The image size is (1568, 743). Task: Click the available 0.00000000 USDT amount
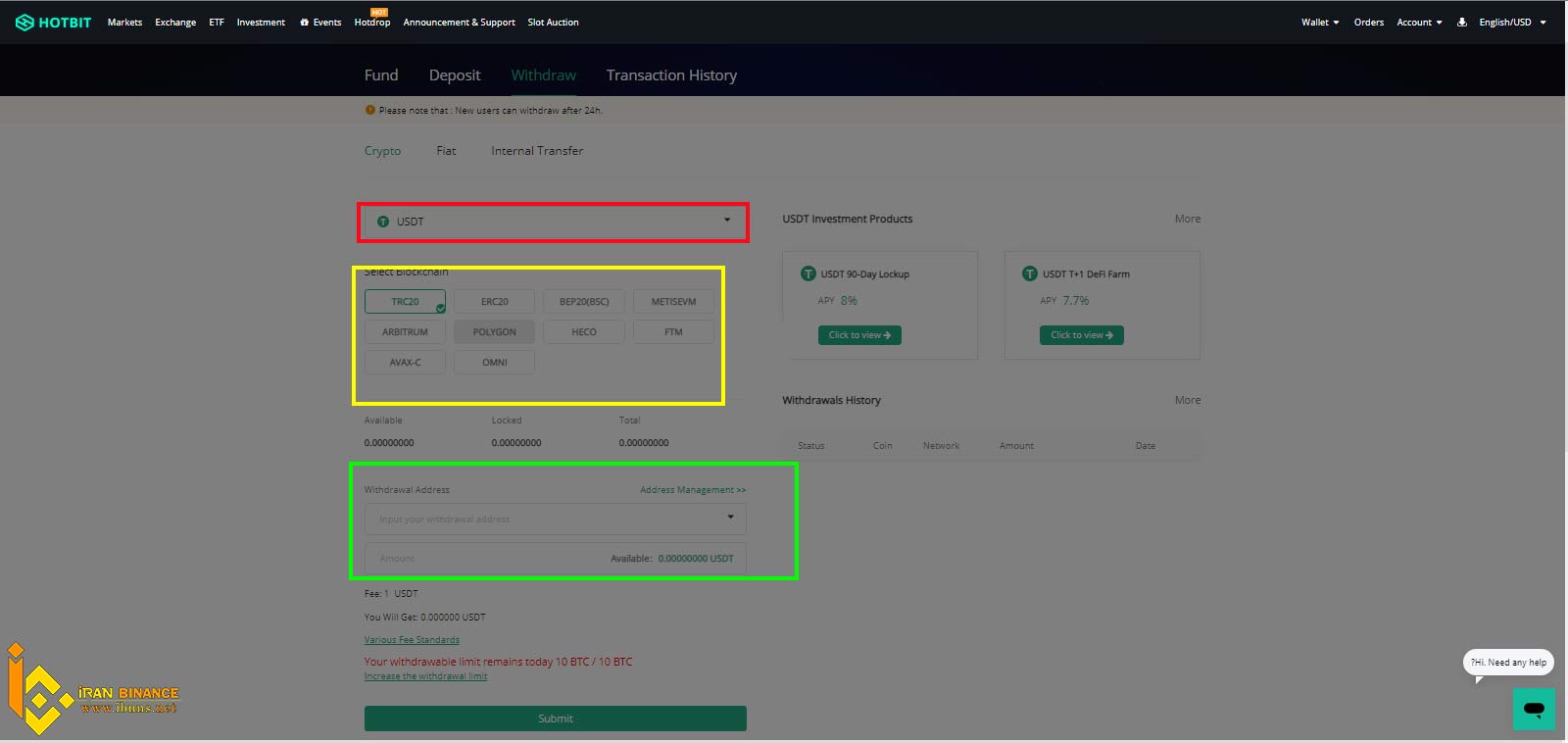[696, 559]
